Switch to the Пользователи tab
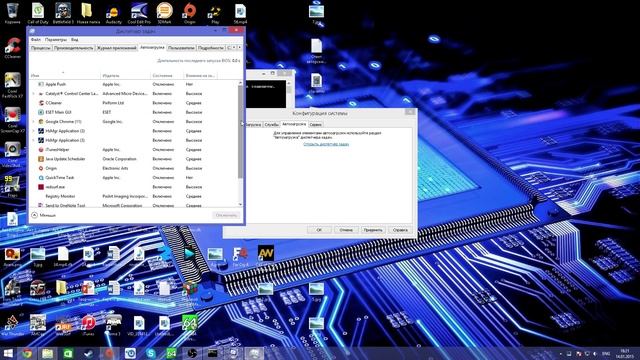Image resolution: width=640 pixels, height=360 pixels. [x=181, y=48]
